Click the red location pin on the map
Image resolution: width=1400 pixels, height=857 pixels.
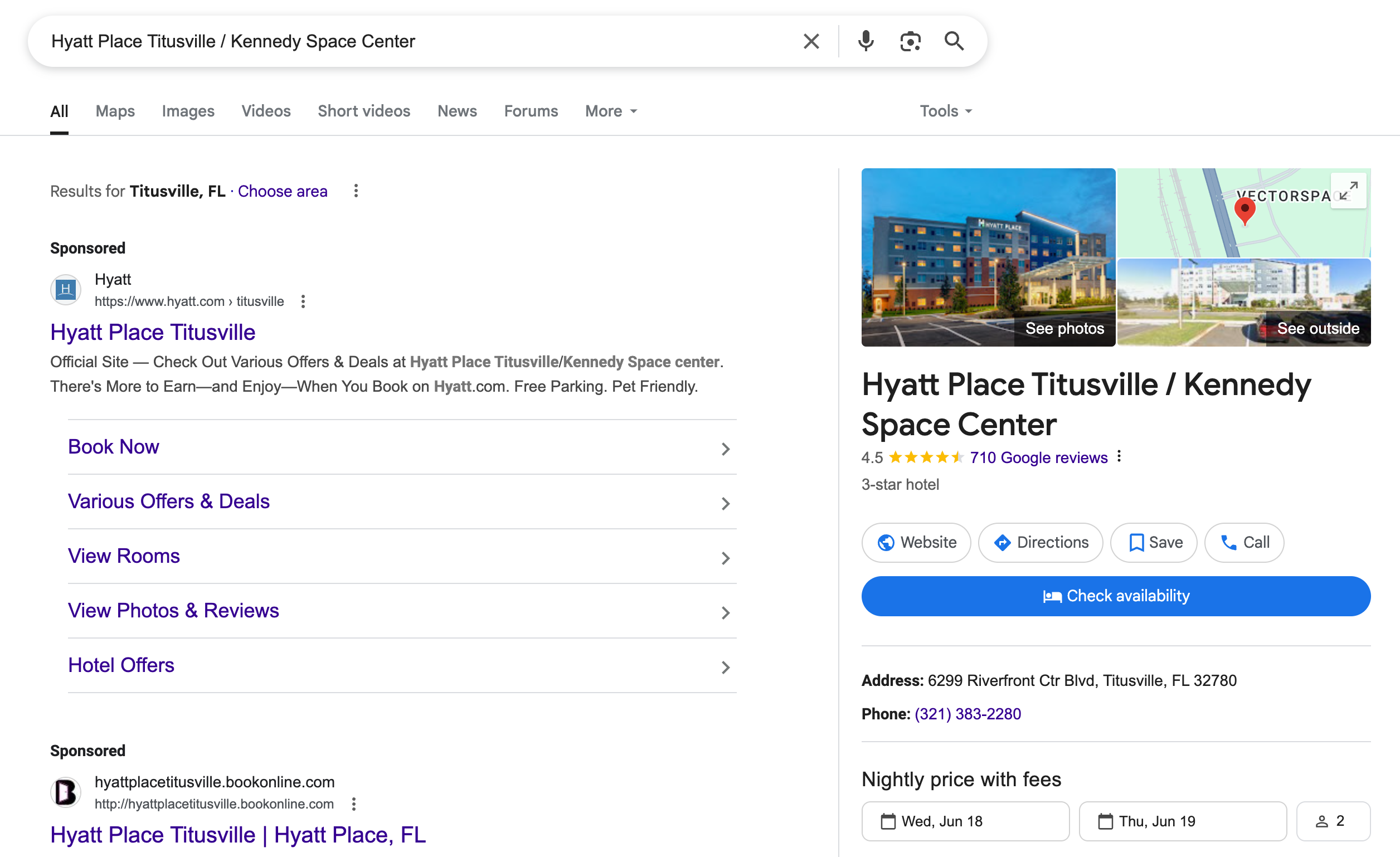(x=1245, y=211)
